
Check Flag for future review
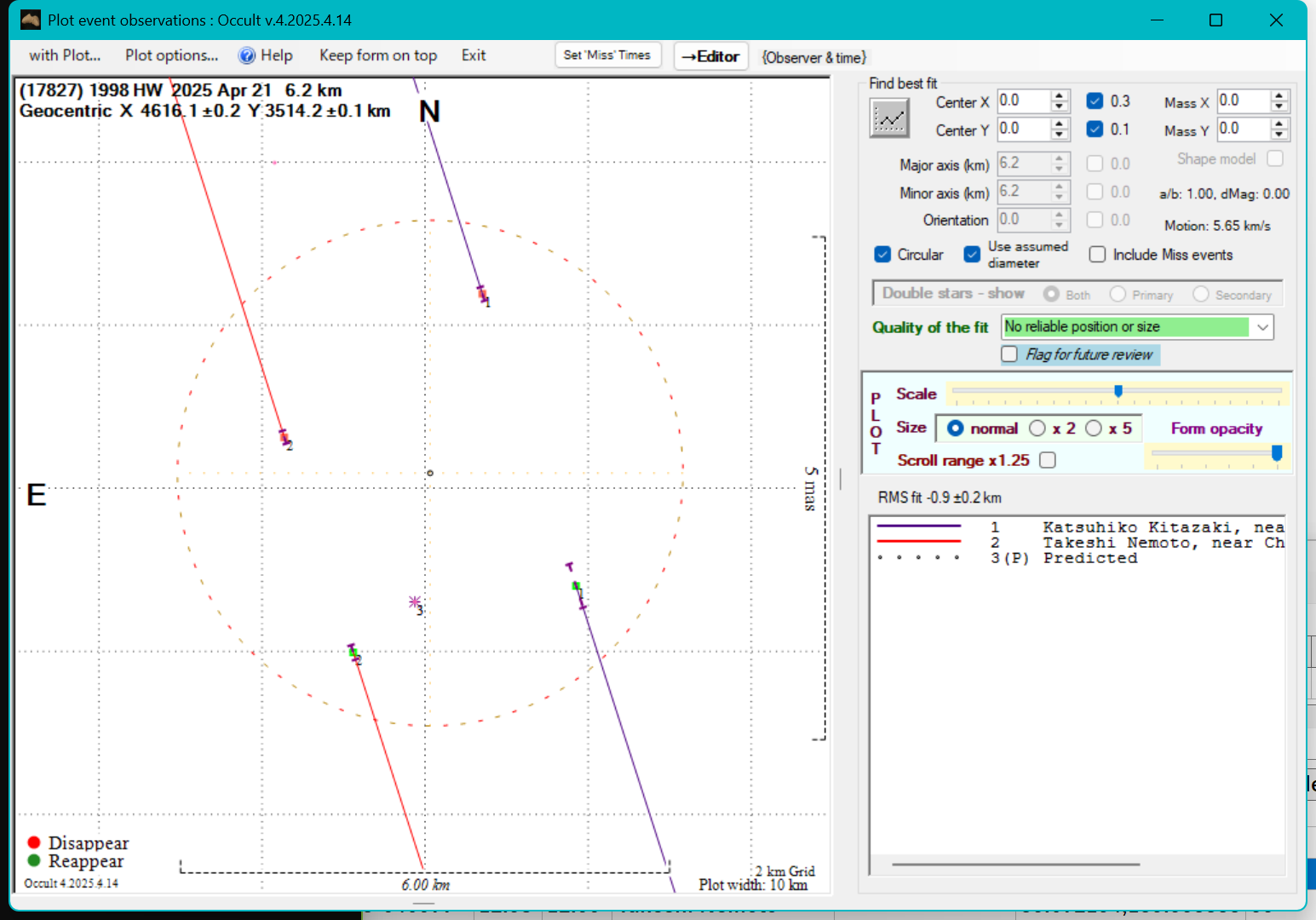click(x=1010, y=354)
